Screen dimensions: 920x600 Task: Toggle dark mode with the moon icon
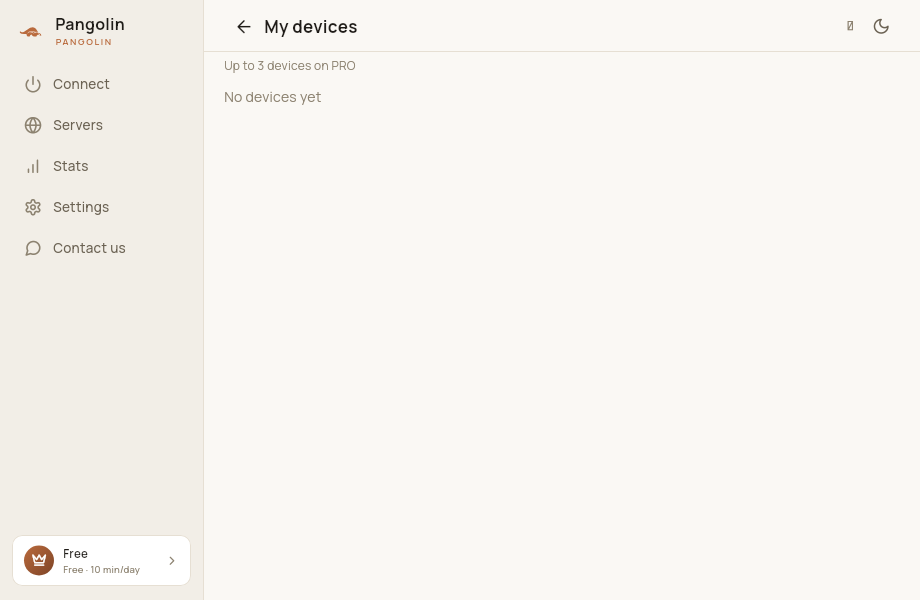[x=881, y=26]
